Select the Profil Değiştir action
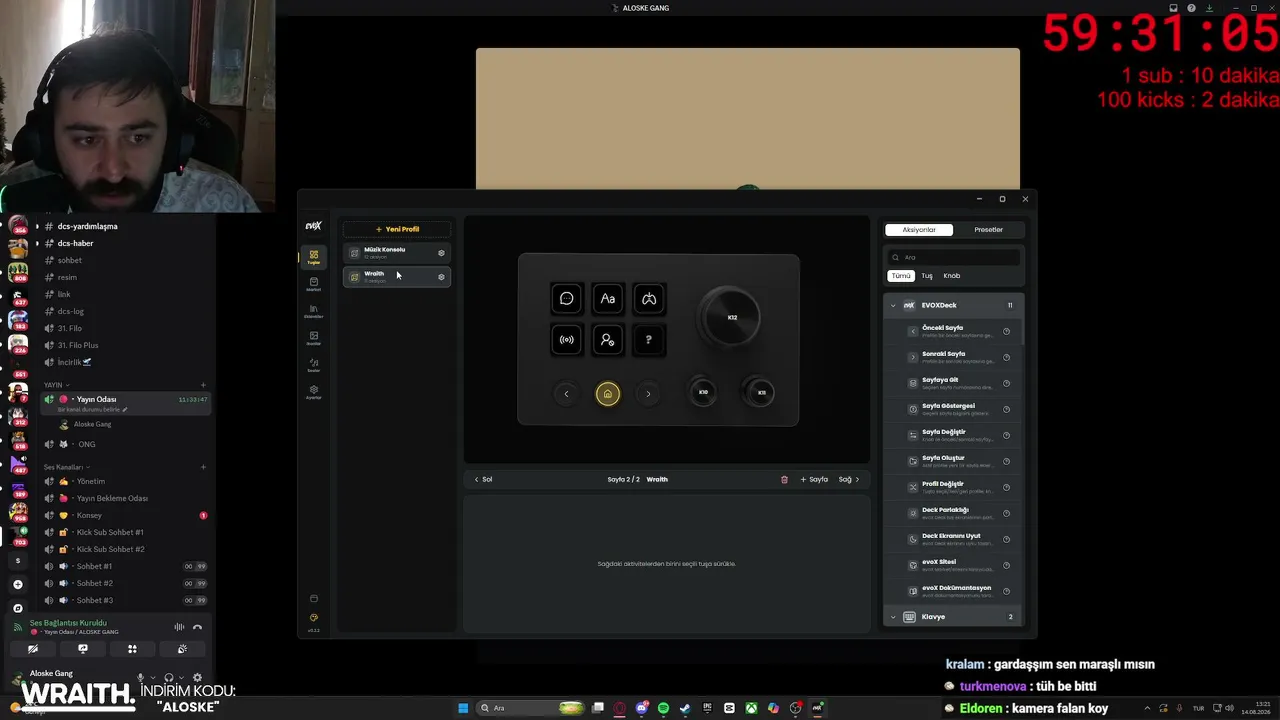 click(953, 487)
